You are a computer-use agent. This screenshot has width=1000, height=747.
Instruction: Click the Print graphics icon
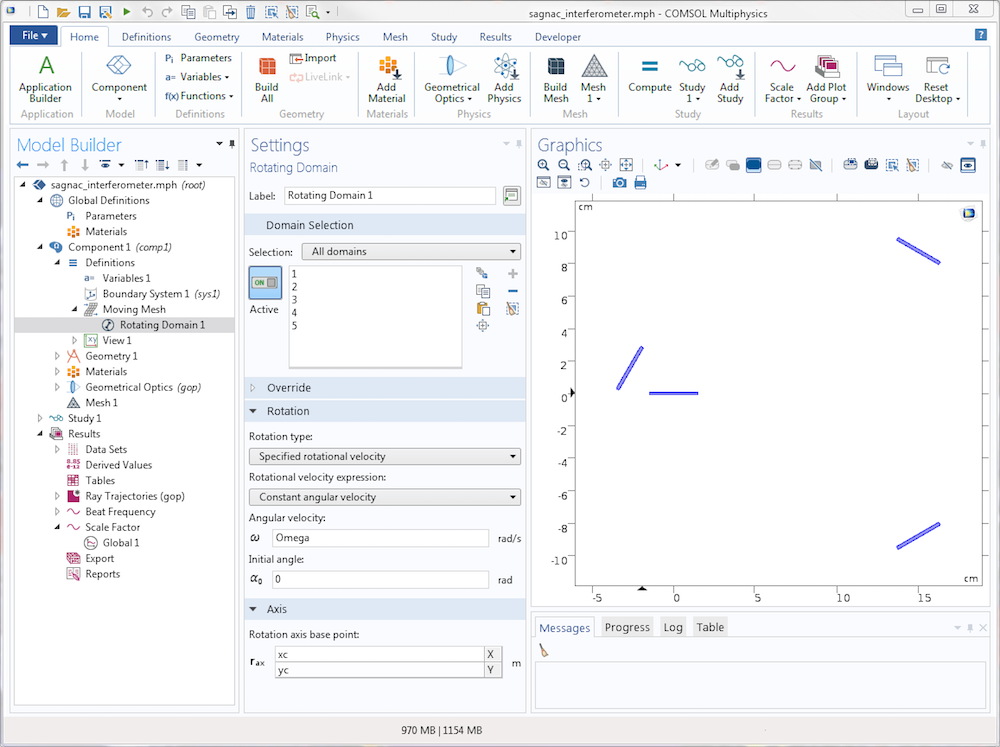640,183
